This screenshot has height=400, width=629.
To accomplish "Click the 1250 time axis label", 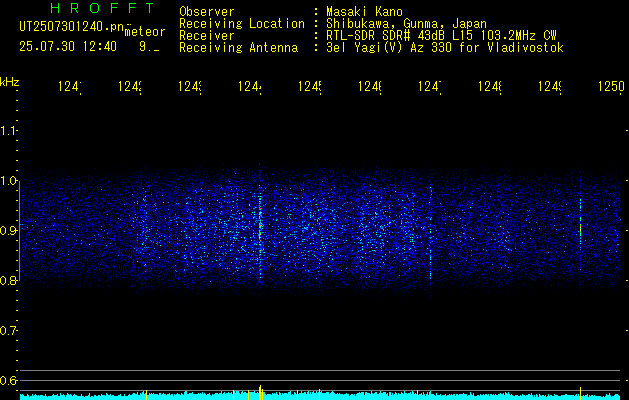I will point(611,86).
